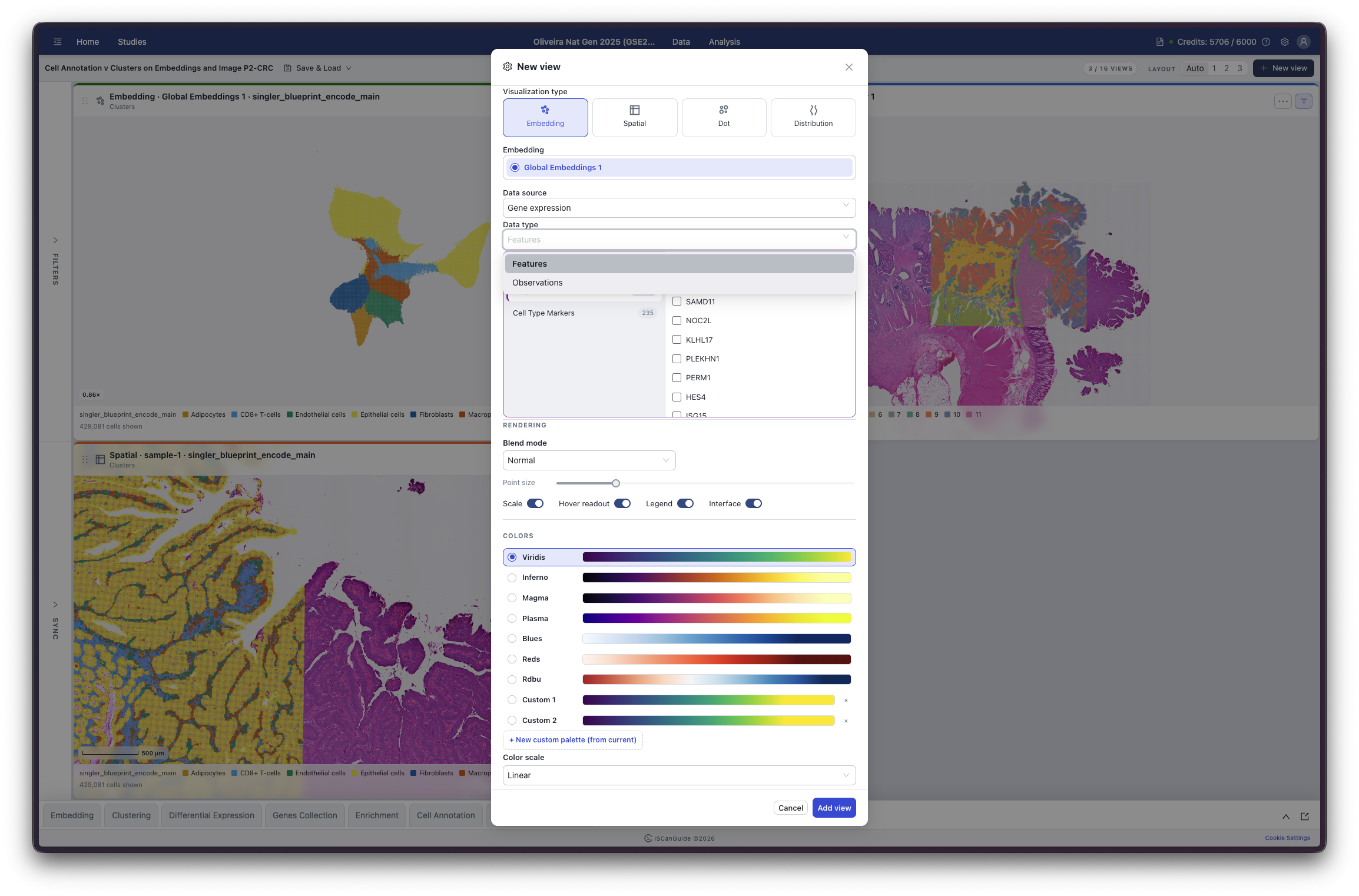Expand the Save & Load dropdown

[318, 68]
